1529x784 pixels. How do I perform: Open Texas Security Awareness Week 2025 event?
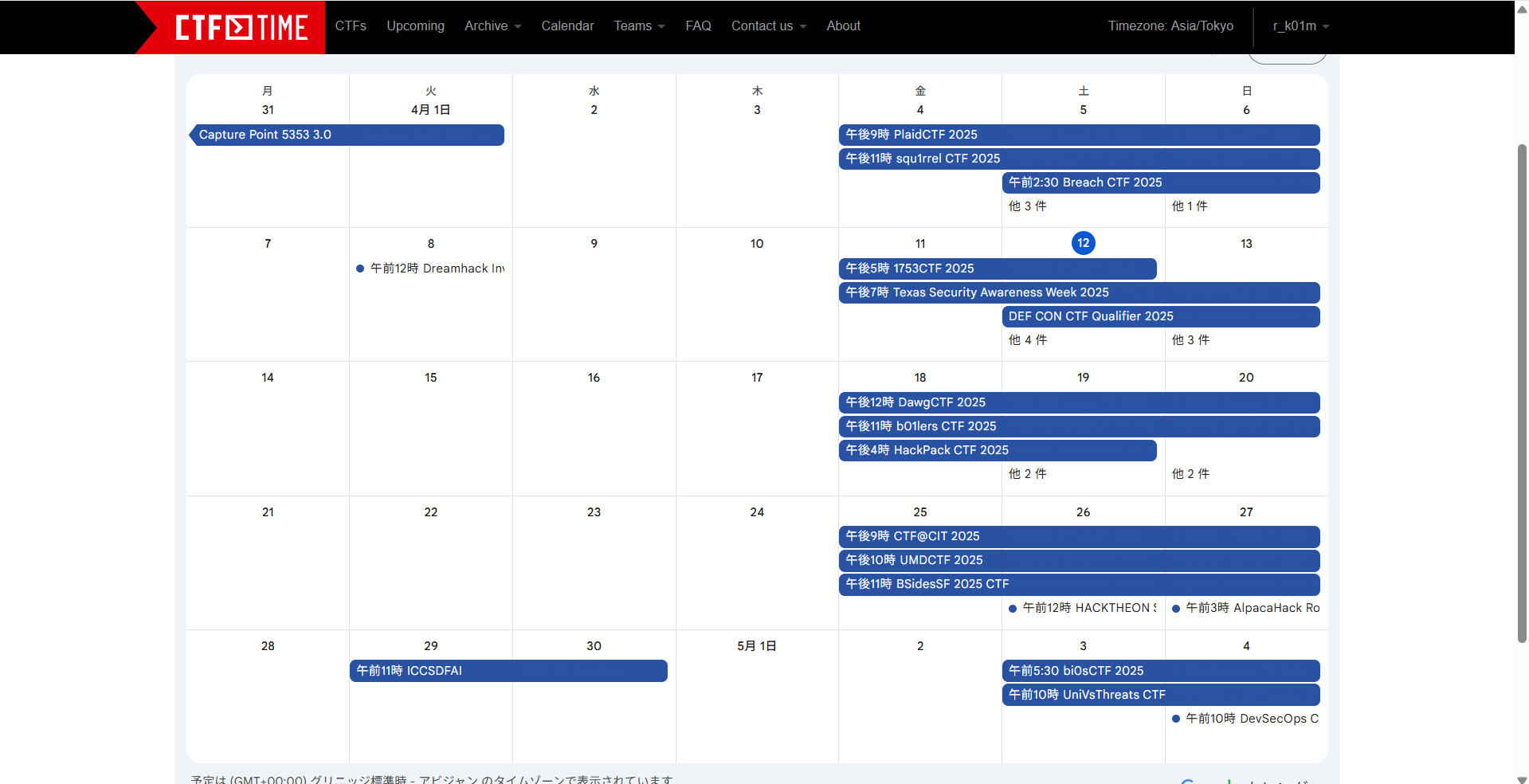point(1079,292)
